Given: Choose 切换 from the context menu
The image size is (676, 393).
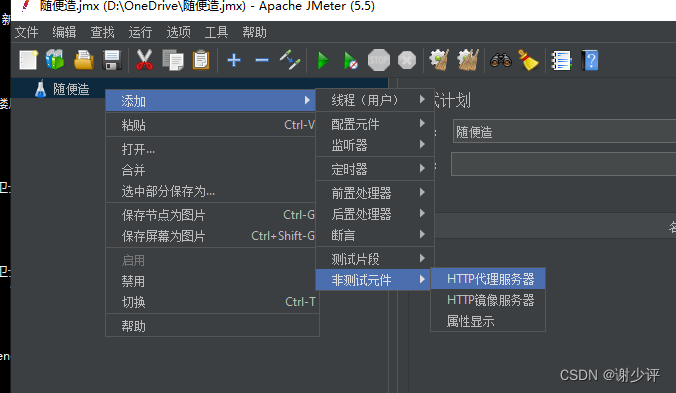Looking at the screenshot, I should pos(211,302).
